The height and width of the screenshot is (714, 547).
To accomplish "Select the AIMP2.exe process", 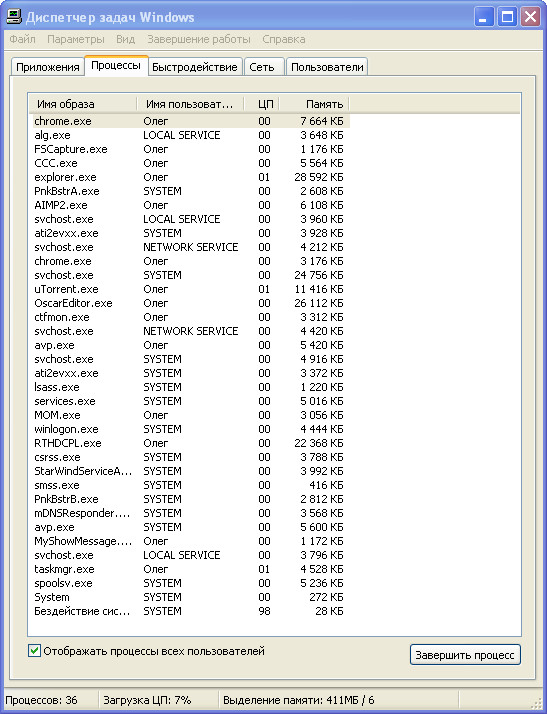I will click(189, 205).
